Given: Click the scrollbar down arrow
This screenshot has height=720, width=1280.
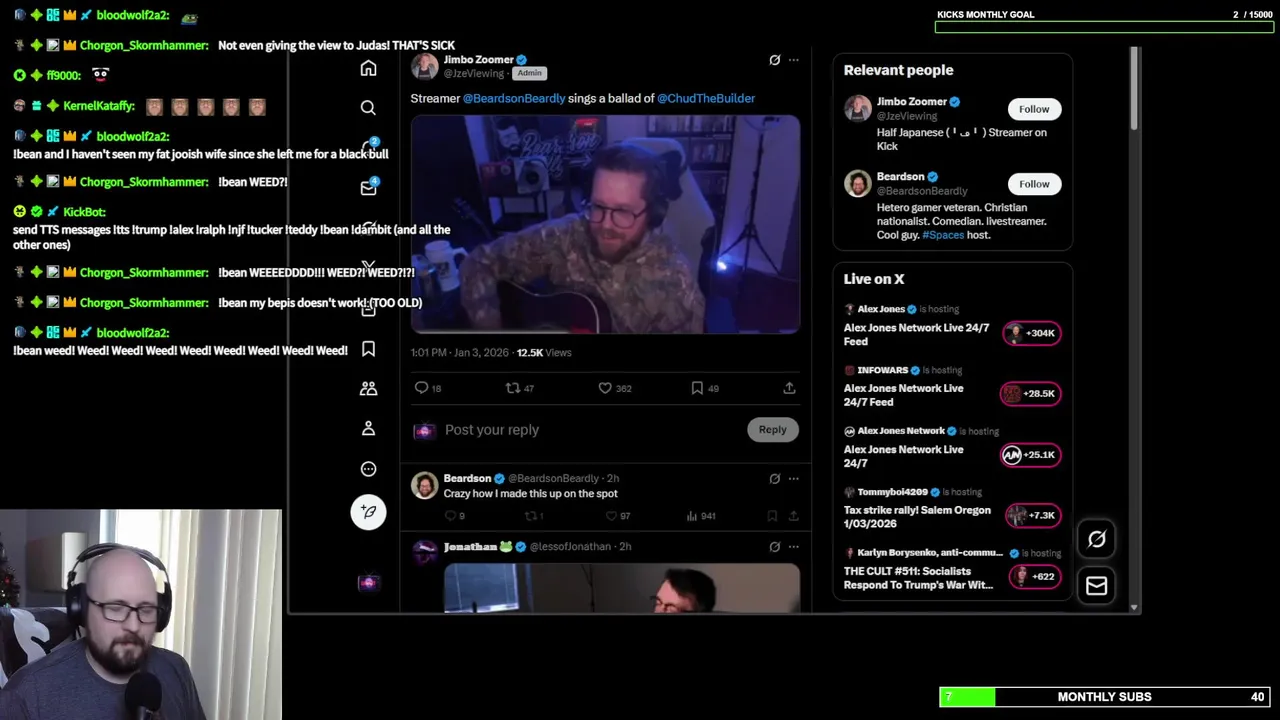Looking at the screenshot, I should point(1134,607).
